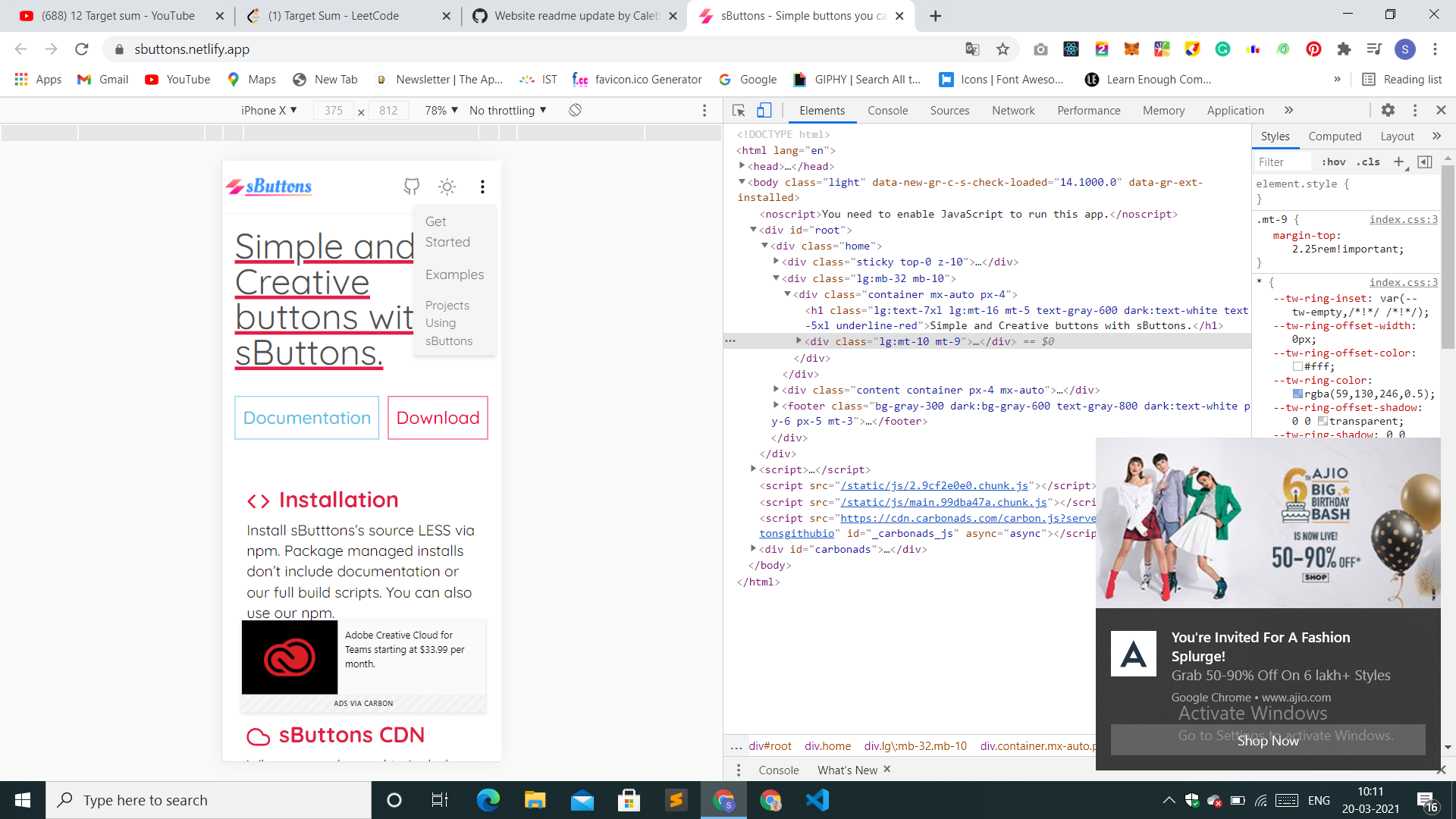Open the Layout tab
This screenshot has height=819, width=1456.
[1397, 136]
